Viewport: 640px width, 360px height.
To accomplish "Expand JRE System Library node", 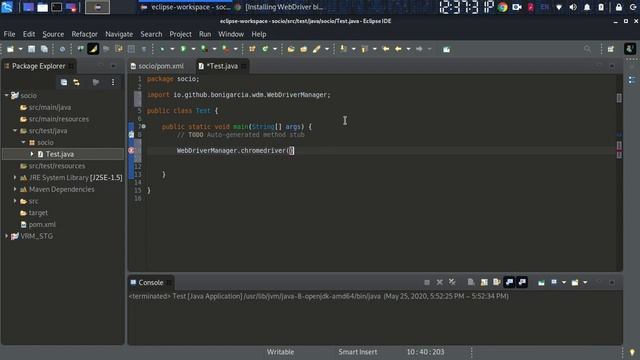I will (x=15, y=178).
